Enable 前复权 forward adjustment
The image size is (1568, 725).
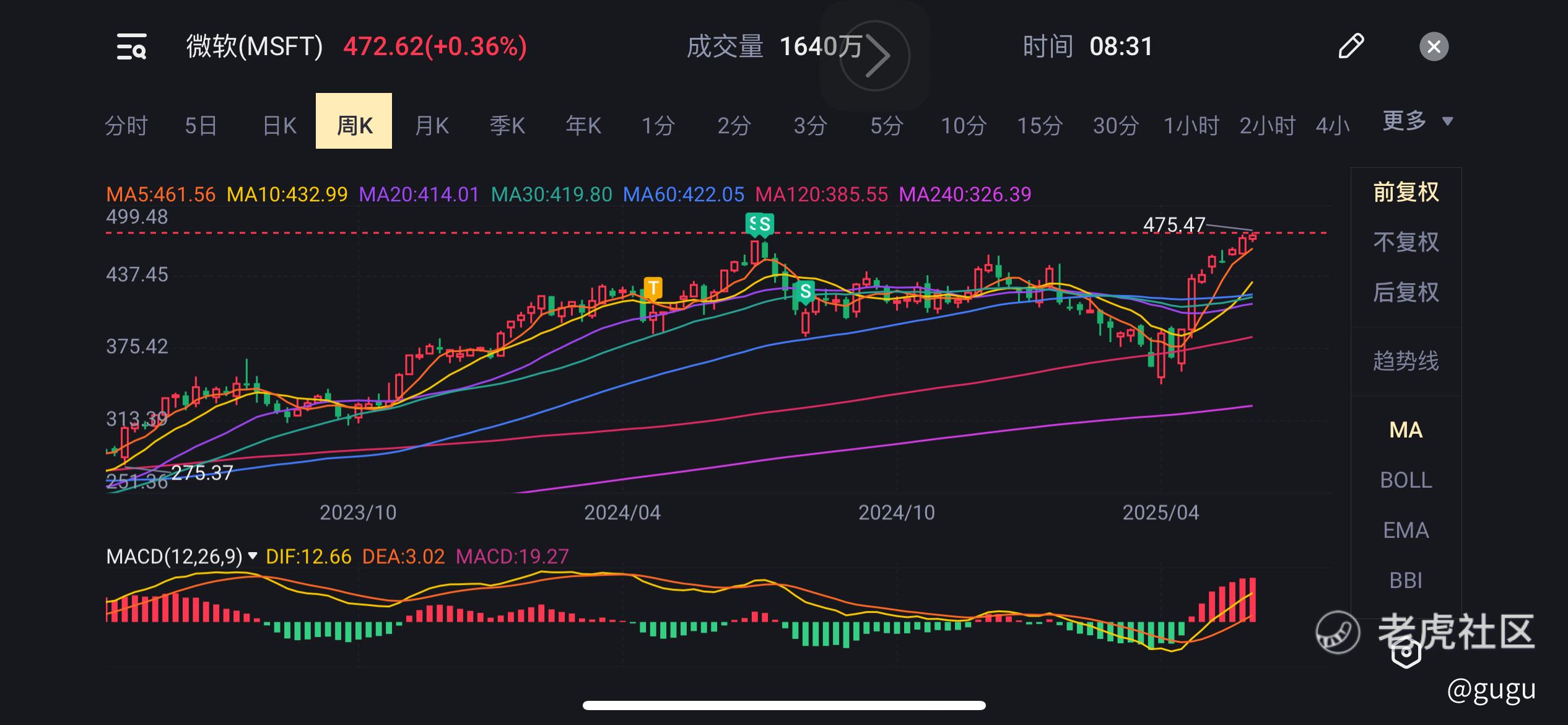[1406, 192]
